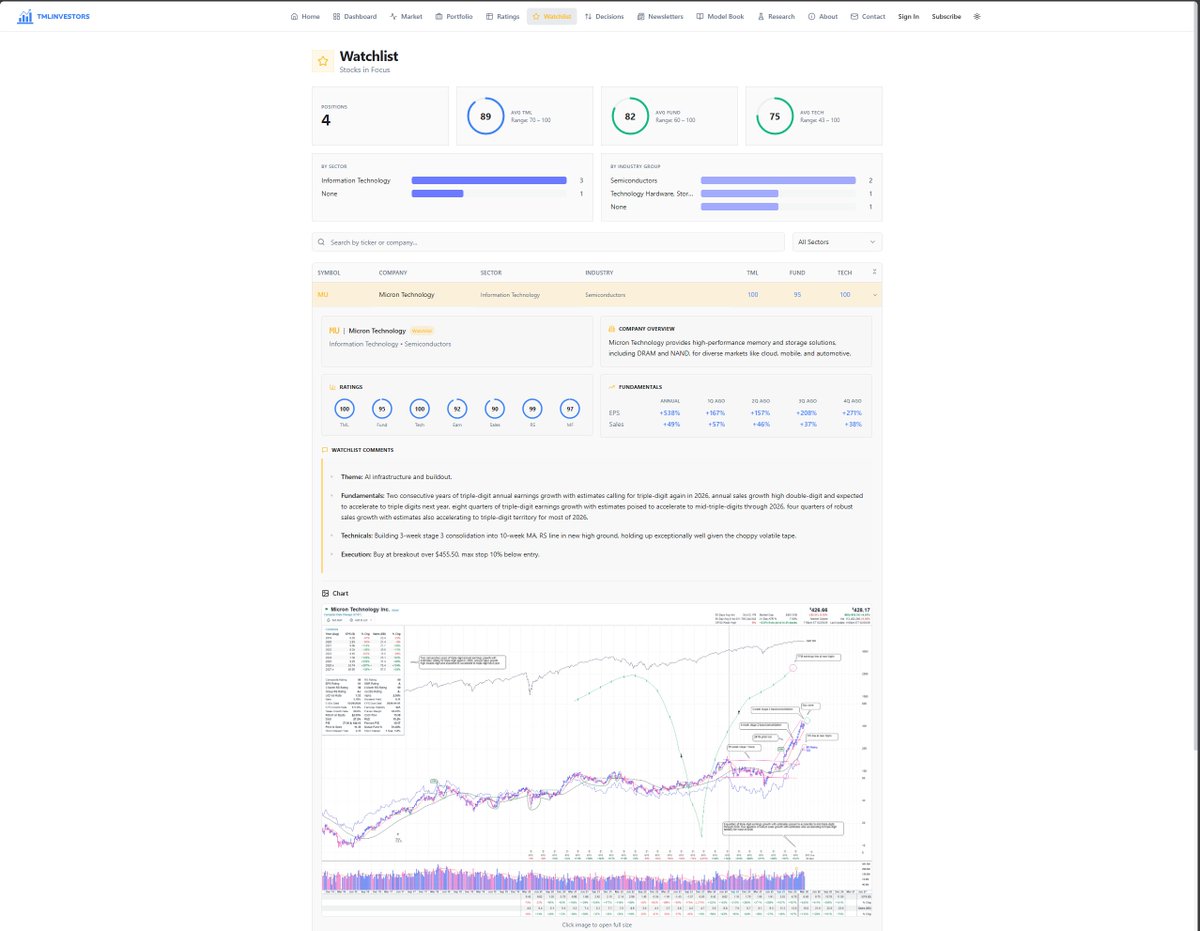Click the Decisions arrows icon
This screenshot has width=1200, height=931.
tap(588, 17)
